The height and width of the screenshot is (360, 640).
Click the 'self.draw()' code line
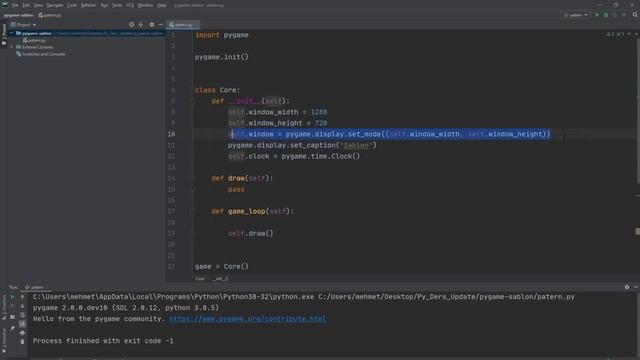pyautogui.click(x=251, y=233)
